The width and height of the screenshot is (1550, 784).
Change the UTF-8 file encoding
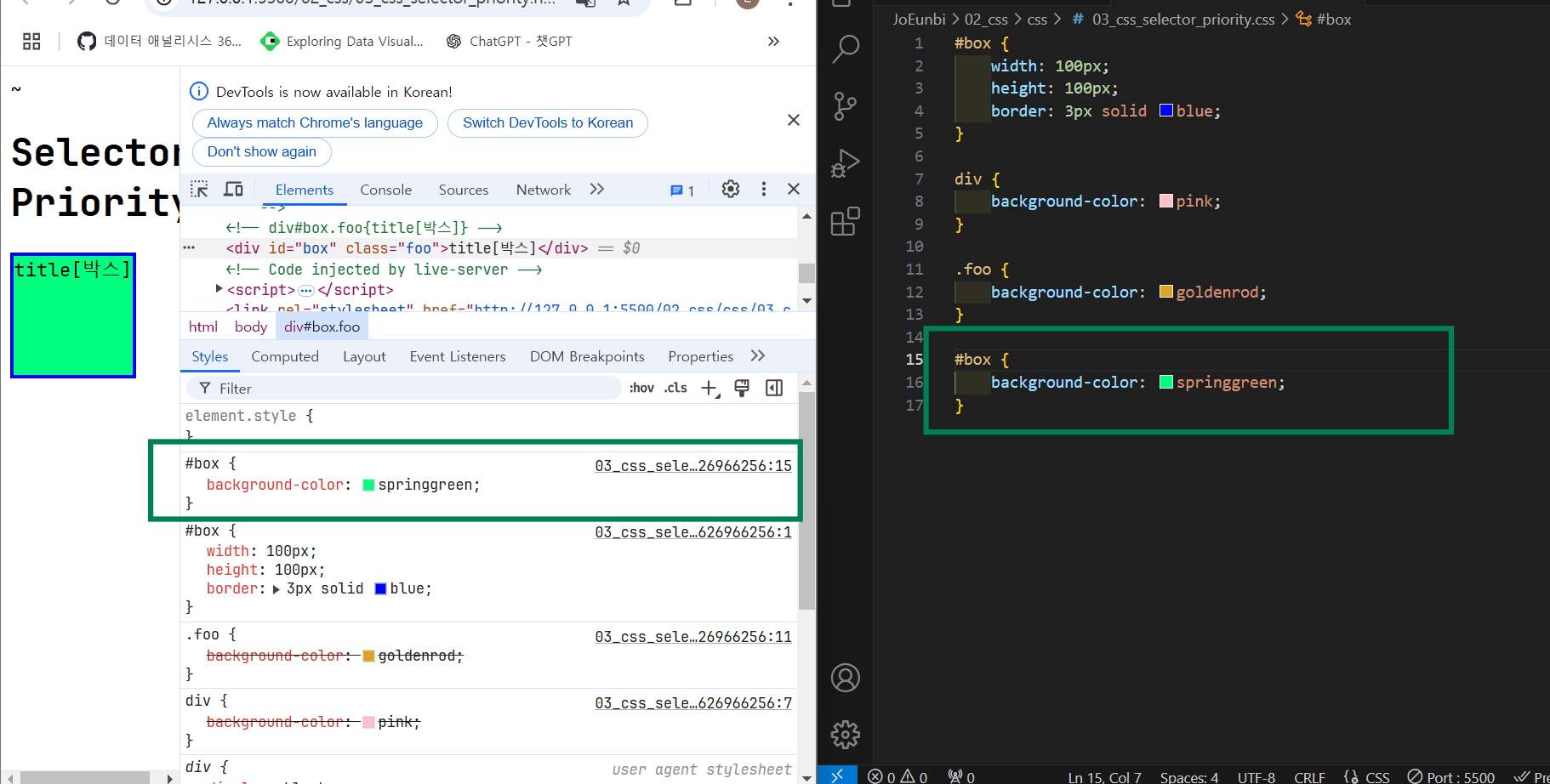(1257, 776)
